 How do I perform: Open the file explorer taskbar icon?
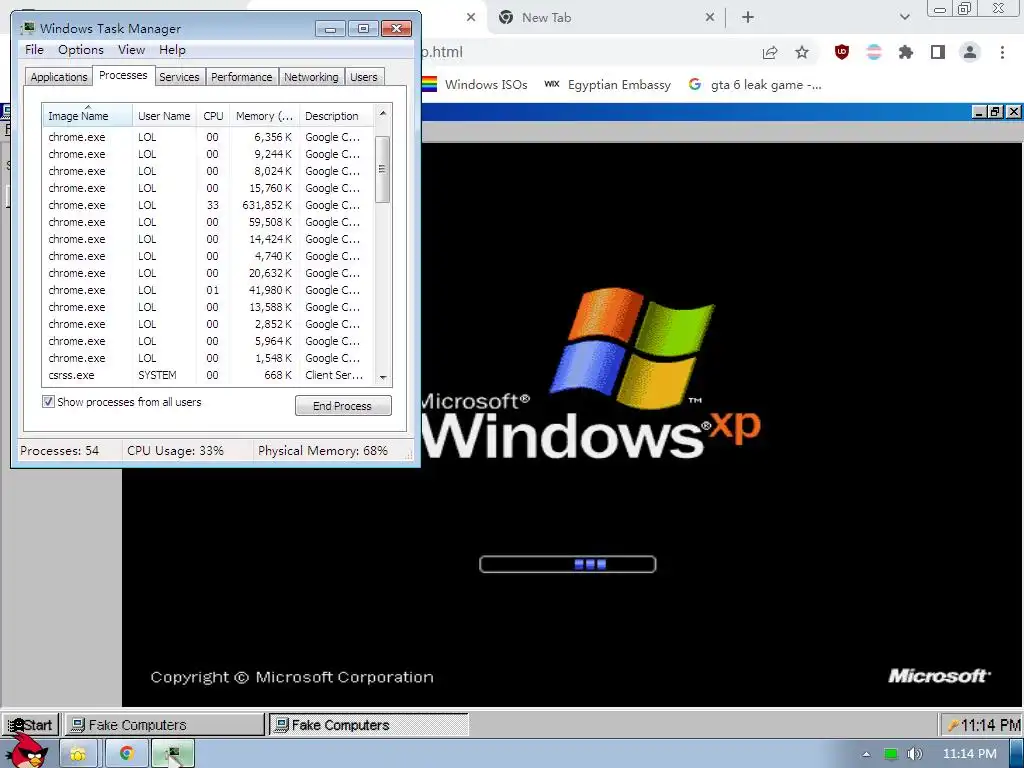coord(78,754)
